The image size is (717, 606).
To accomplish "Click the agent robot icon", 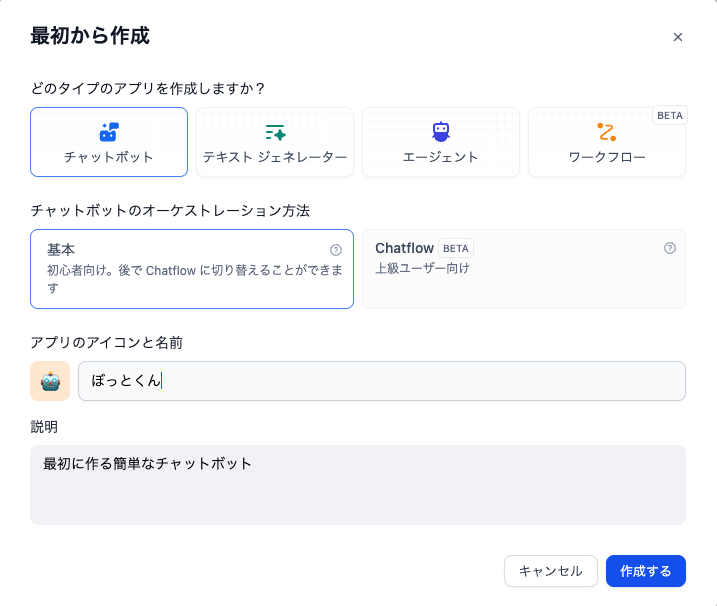I will pos(441,132).
